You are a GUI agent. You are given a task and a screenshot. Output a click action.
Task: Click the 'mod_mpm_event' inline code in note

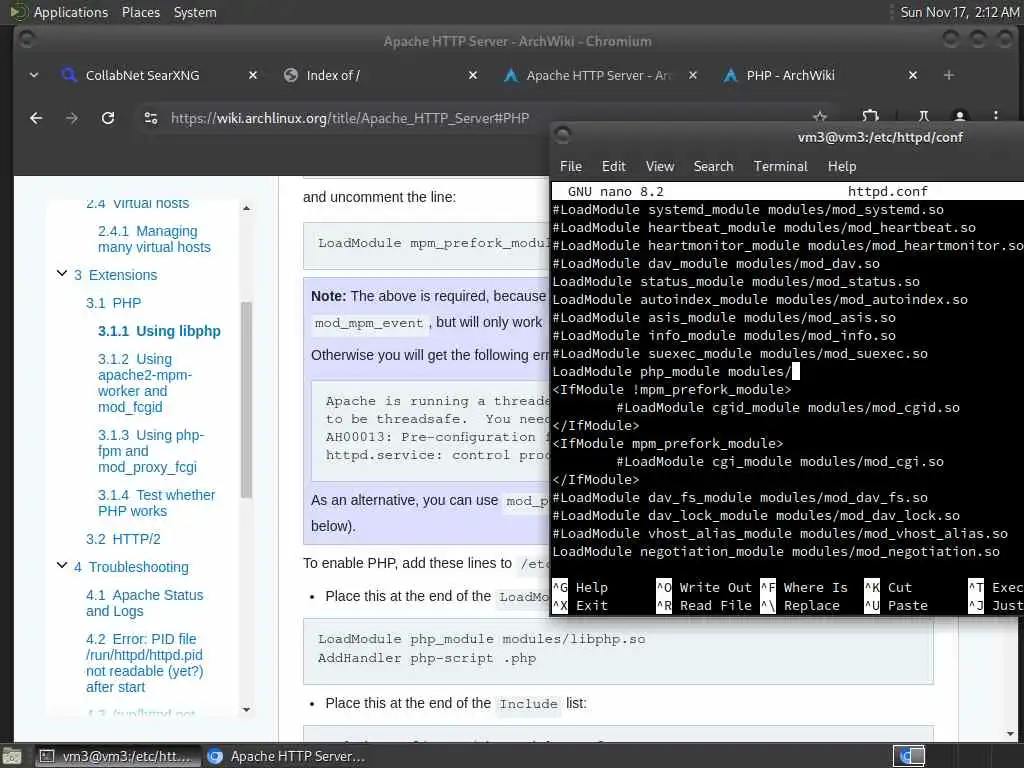coord(369,323)
